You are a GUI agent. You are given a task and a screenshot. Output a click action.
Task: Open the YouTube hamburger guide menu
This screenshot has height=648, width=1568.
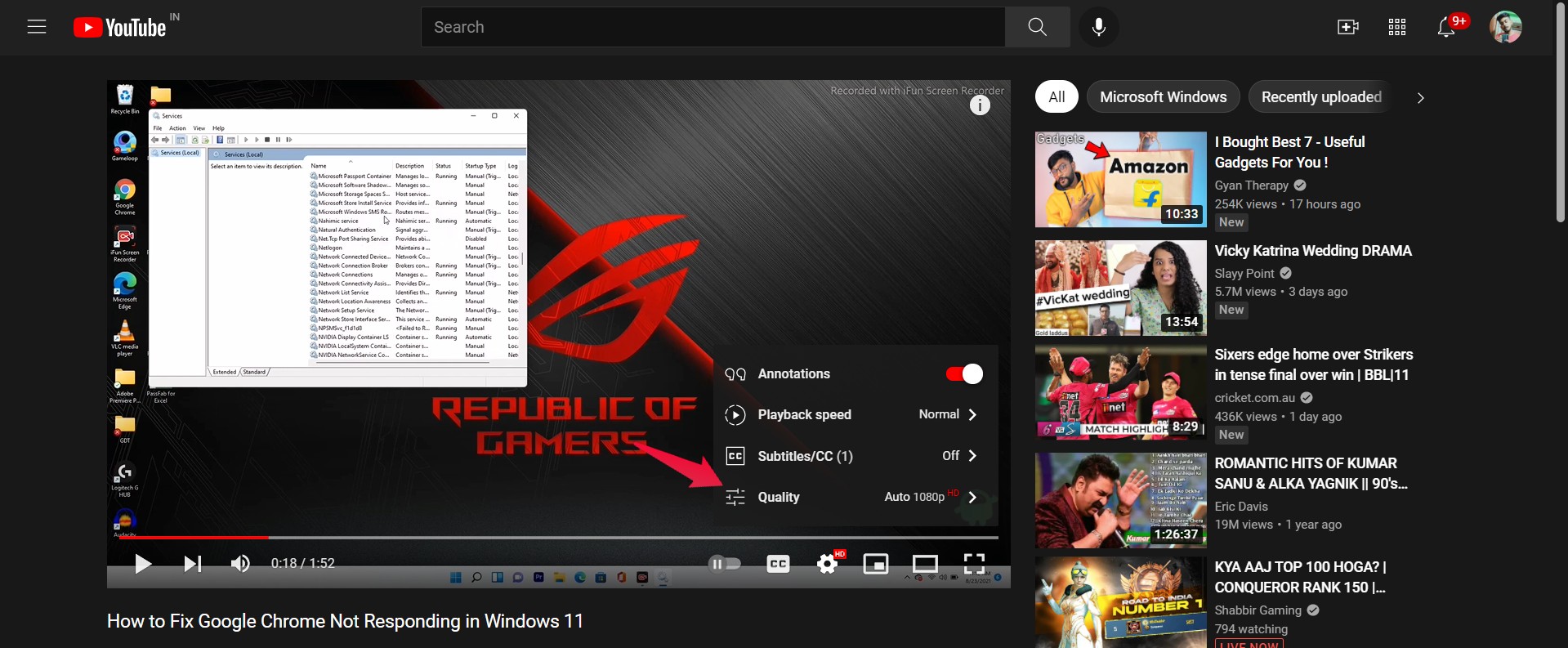coord(37,27)
